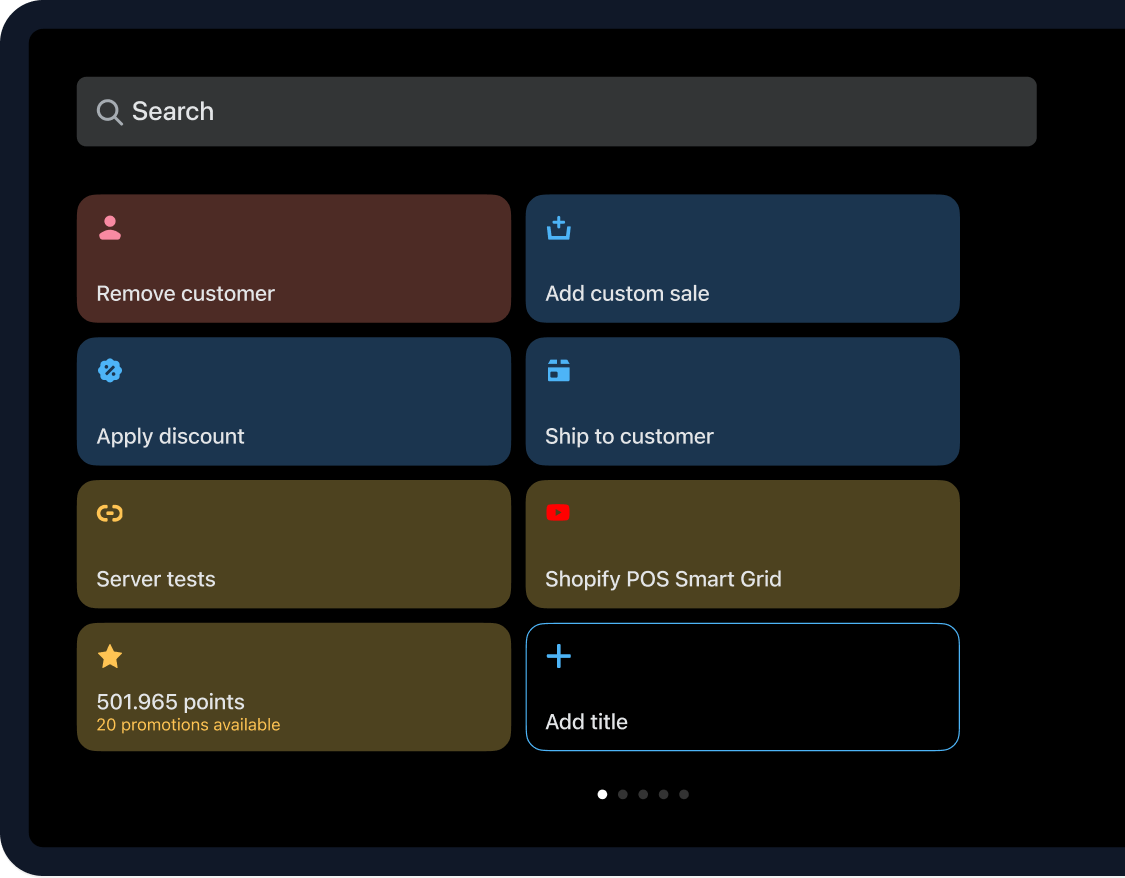This screenshot has height=878, width=1125.
Task: Click the chain link icon on Server tests
Action: pos(110,513)
